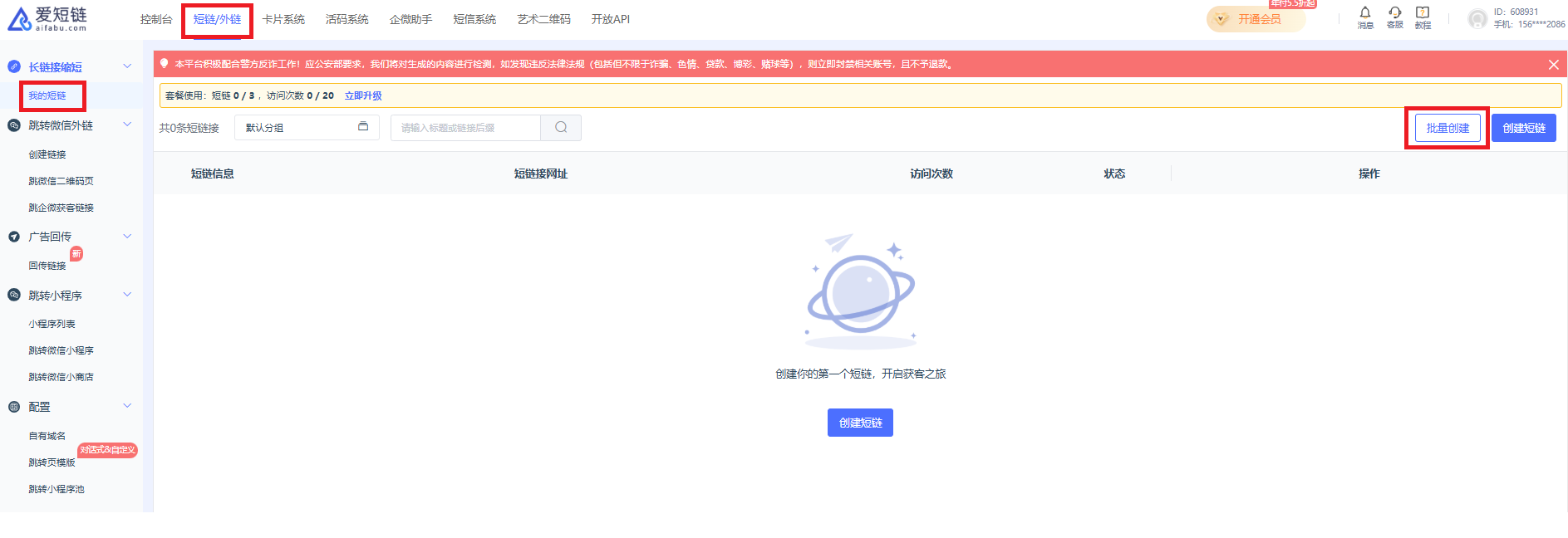Open customer service headset icon
Screen dimensions: 1568x538
click(1394, 13)
